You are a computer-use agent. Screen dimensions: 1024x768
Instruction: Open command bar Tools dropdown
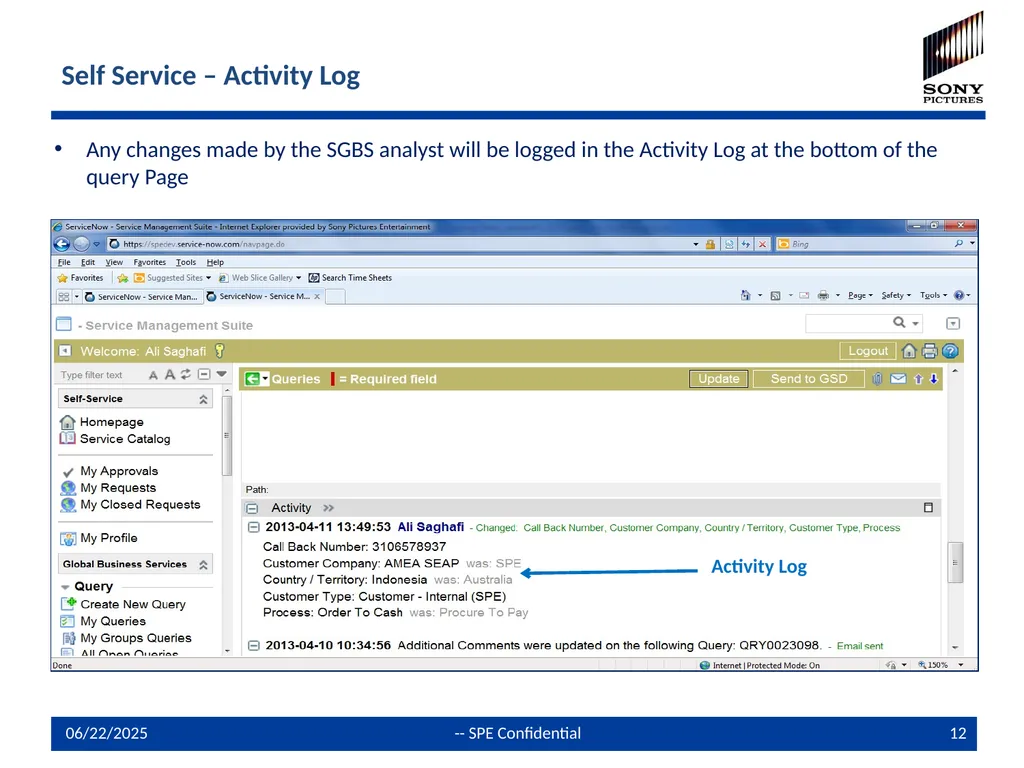click(x=933, y=296)
